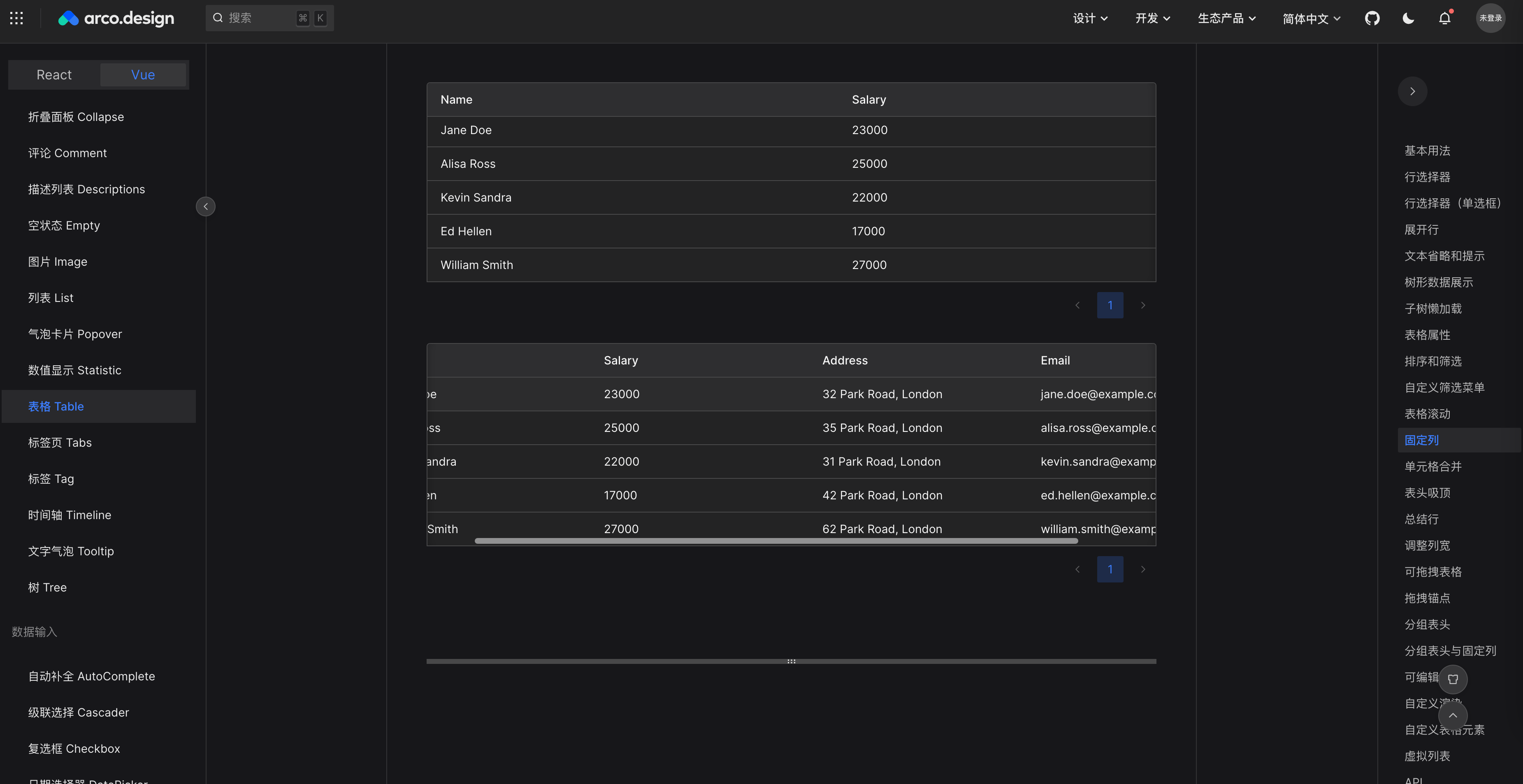Switch to the React tab
1523x784 pixels.
(x=54, y=74)
